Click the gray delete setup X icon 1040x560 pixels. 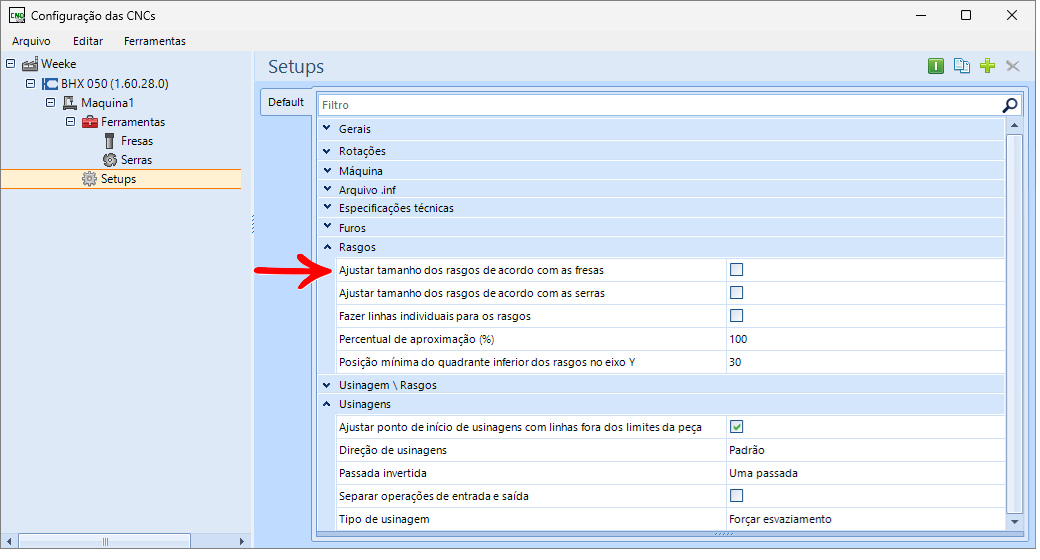[x=1012, y=66]
